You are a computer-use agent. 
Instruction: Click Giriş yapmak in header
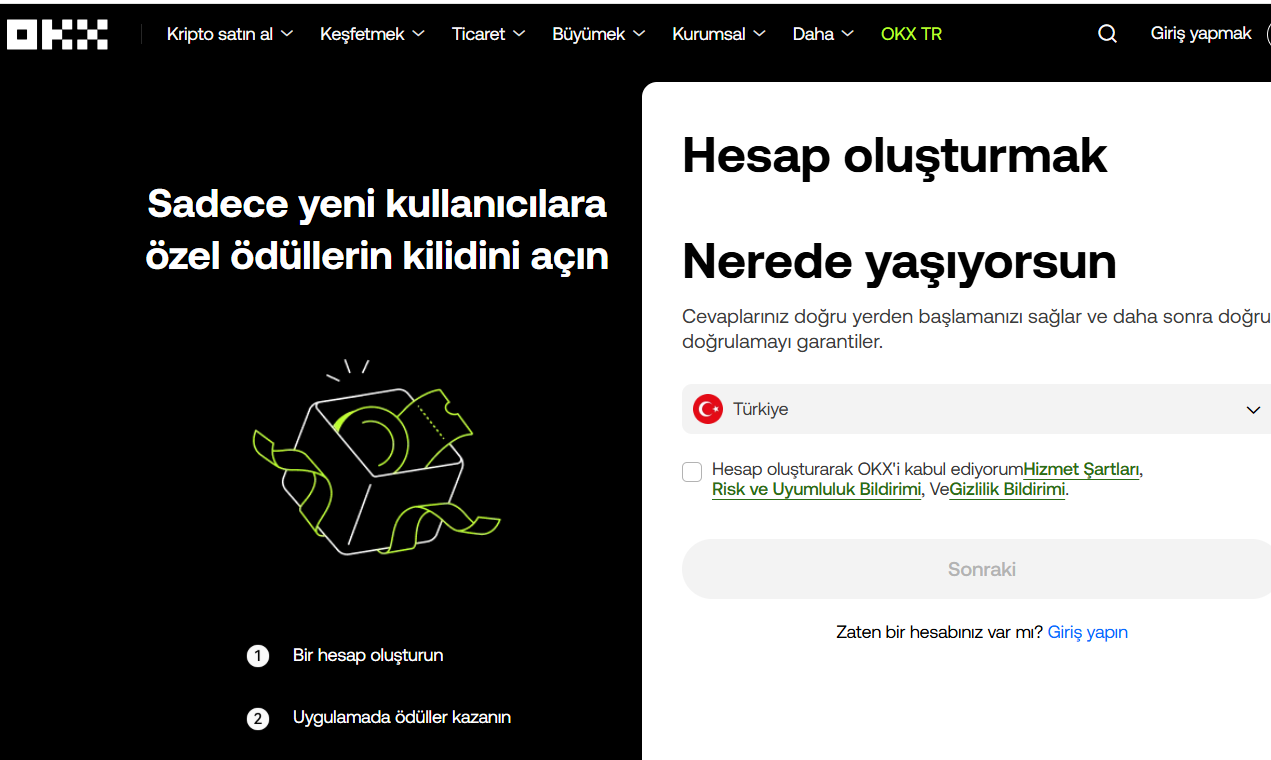pyautogui.click(x=1201, y=34)
